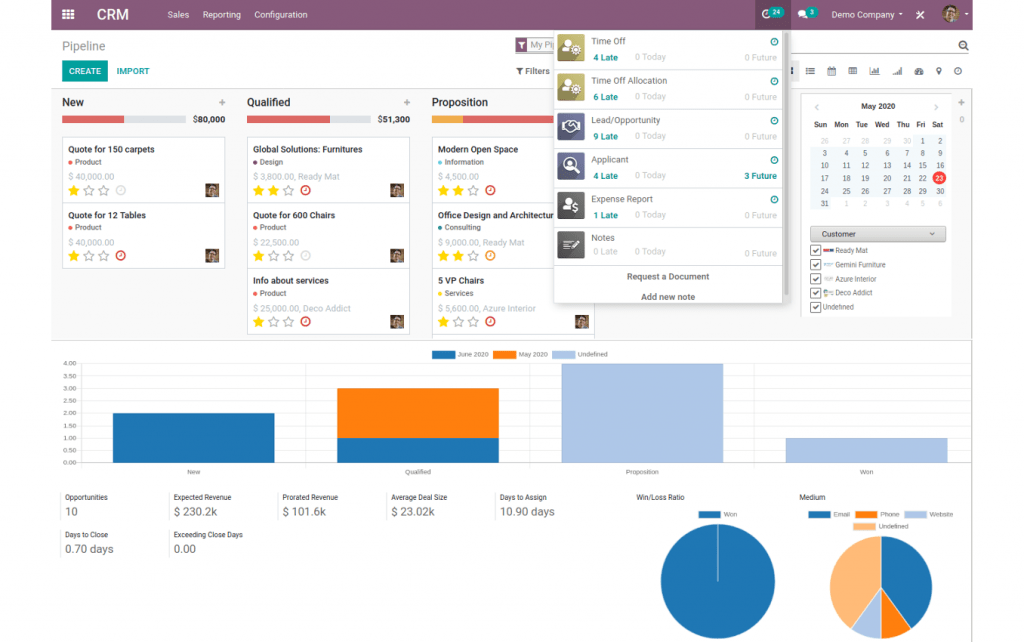Advance the calendar to June with next arrow
Image resolution: width=1024 pixels, height=642 pixels.
click(937, 106)
